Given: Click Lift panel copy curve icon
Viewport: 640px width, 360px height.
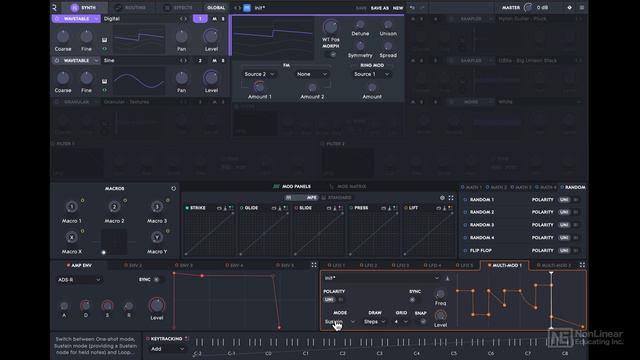Looking at the screenshot, I should pos(438,208).
